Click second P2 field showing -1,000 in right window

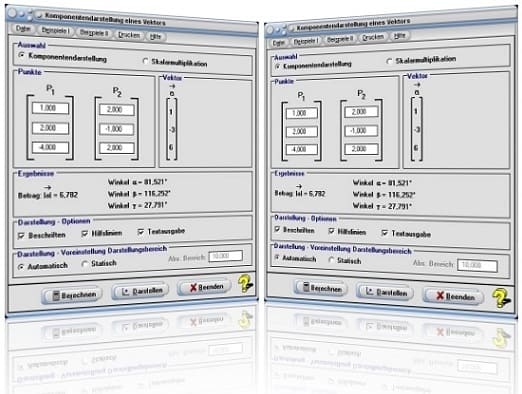361,130
